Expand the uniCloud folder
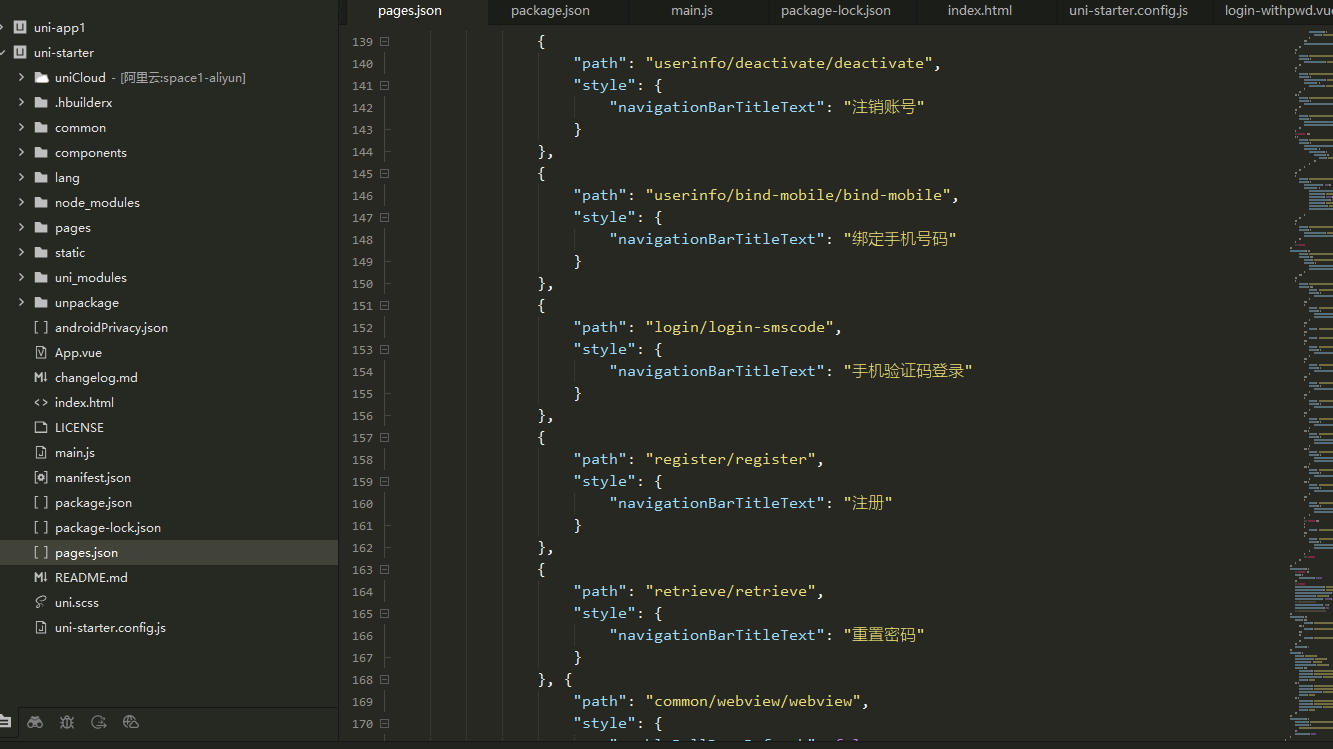Image resolution: width=1333 pixels, height=749 pixels. [21, 78]
